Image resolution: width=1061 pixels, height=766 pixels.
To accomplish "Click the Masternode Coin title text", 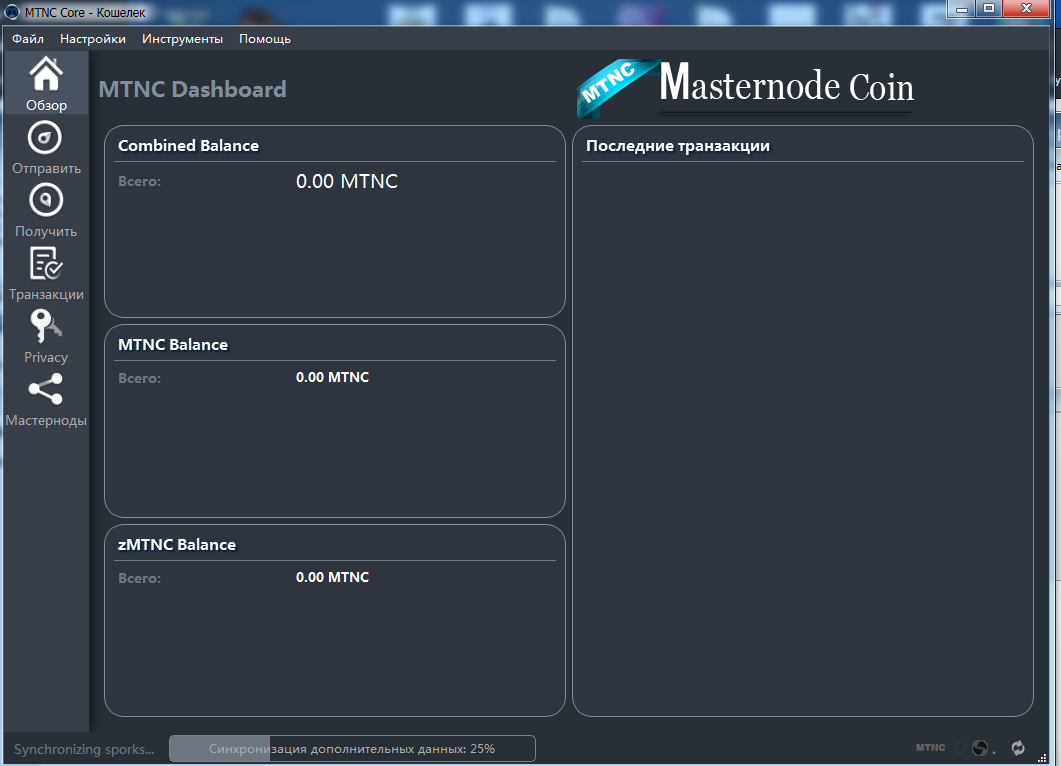I will click(786, 84).
